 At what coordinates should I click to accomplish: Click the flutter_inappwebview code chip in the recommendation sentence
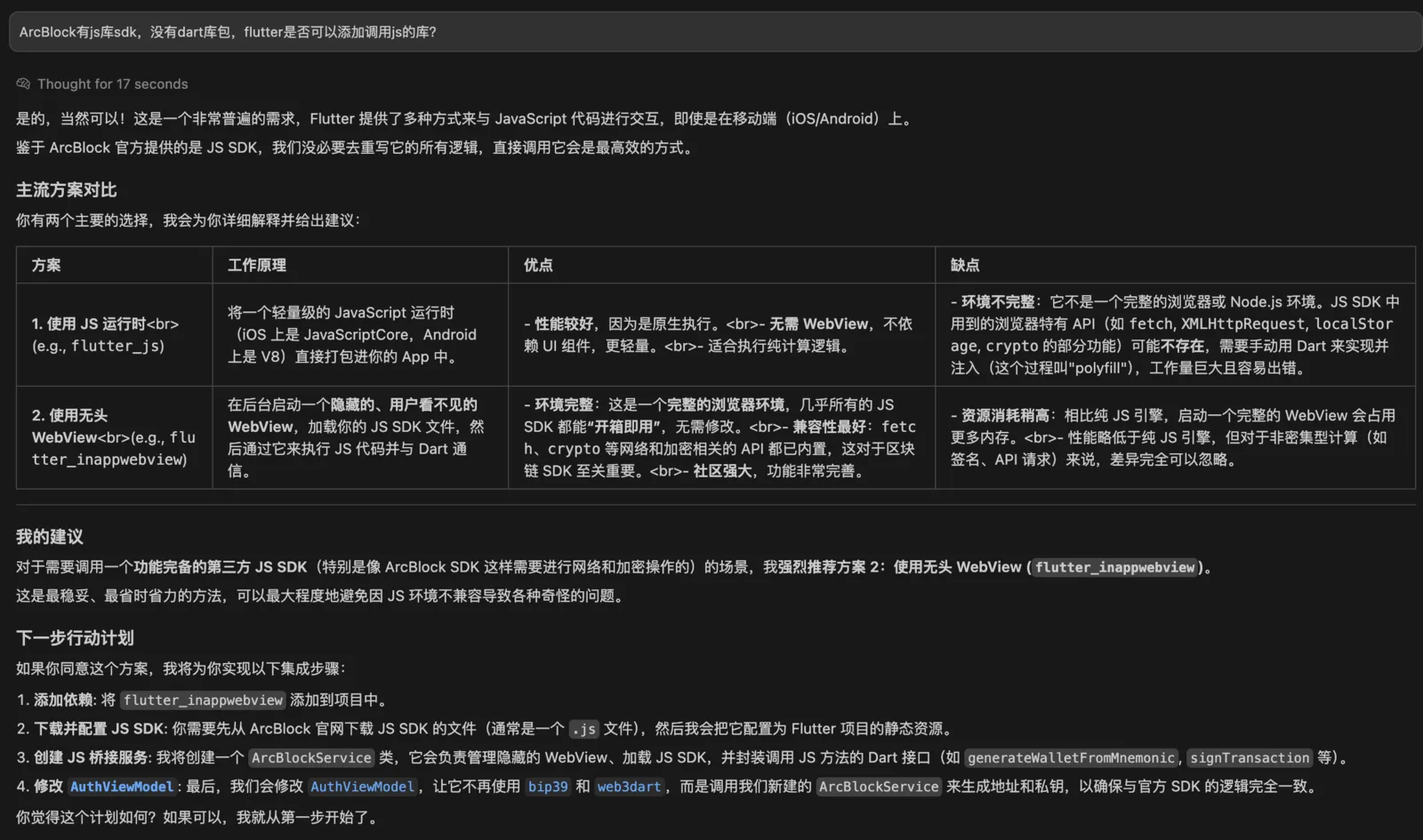pyautogui.click(x=1114, y=567)
